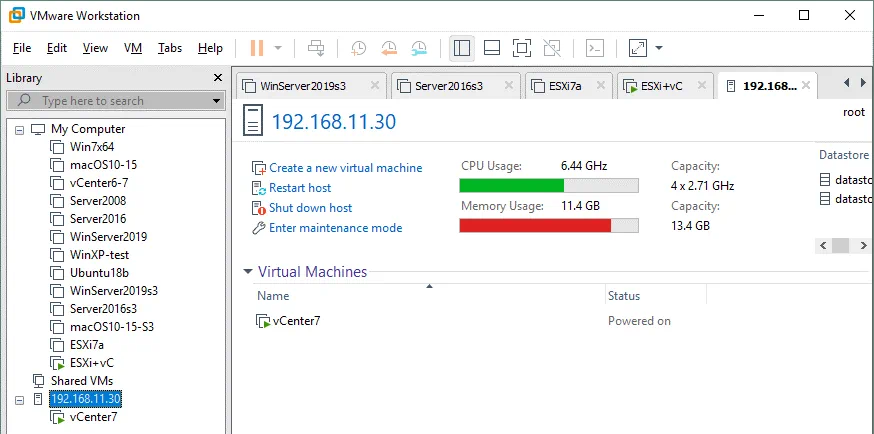Close the Library panel with X icon
Screen dimensions: 874x434
pyautogui.click(x=218, y=78)
